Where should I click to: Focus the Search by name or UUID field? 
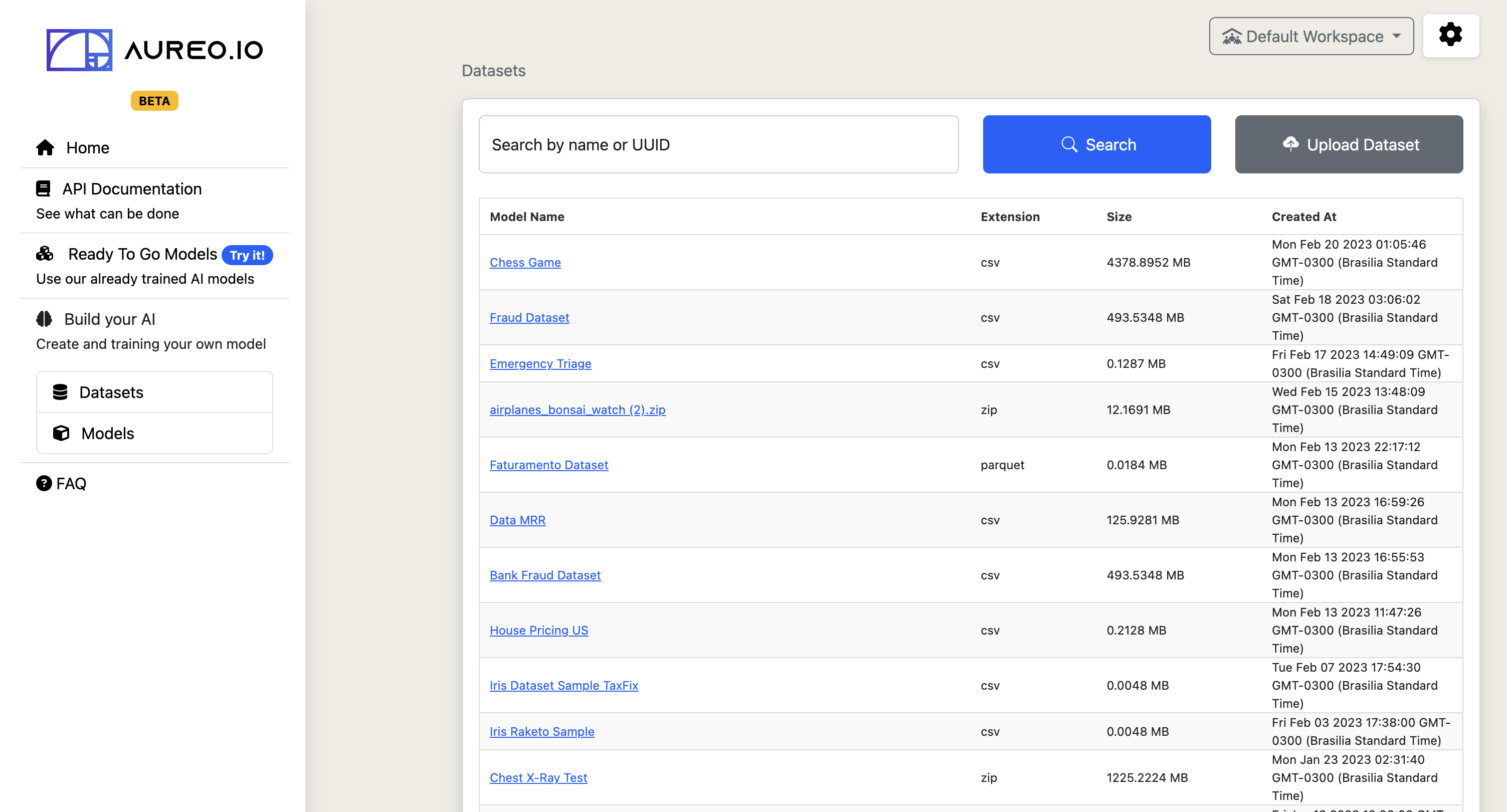[x=718, y=144]
